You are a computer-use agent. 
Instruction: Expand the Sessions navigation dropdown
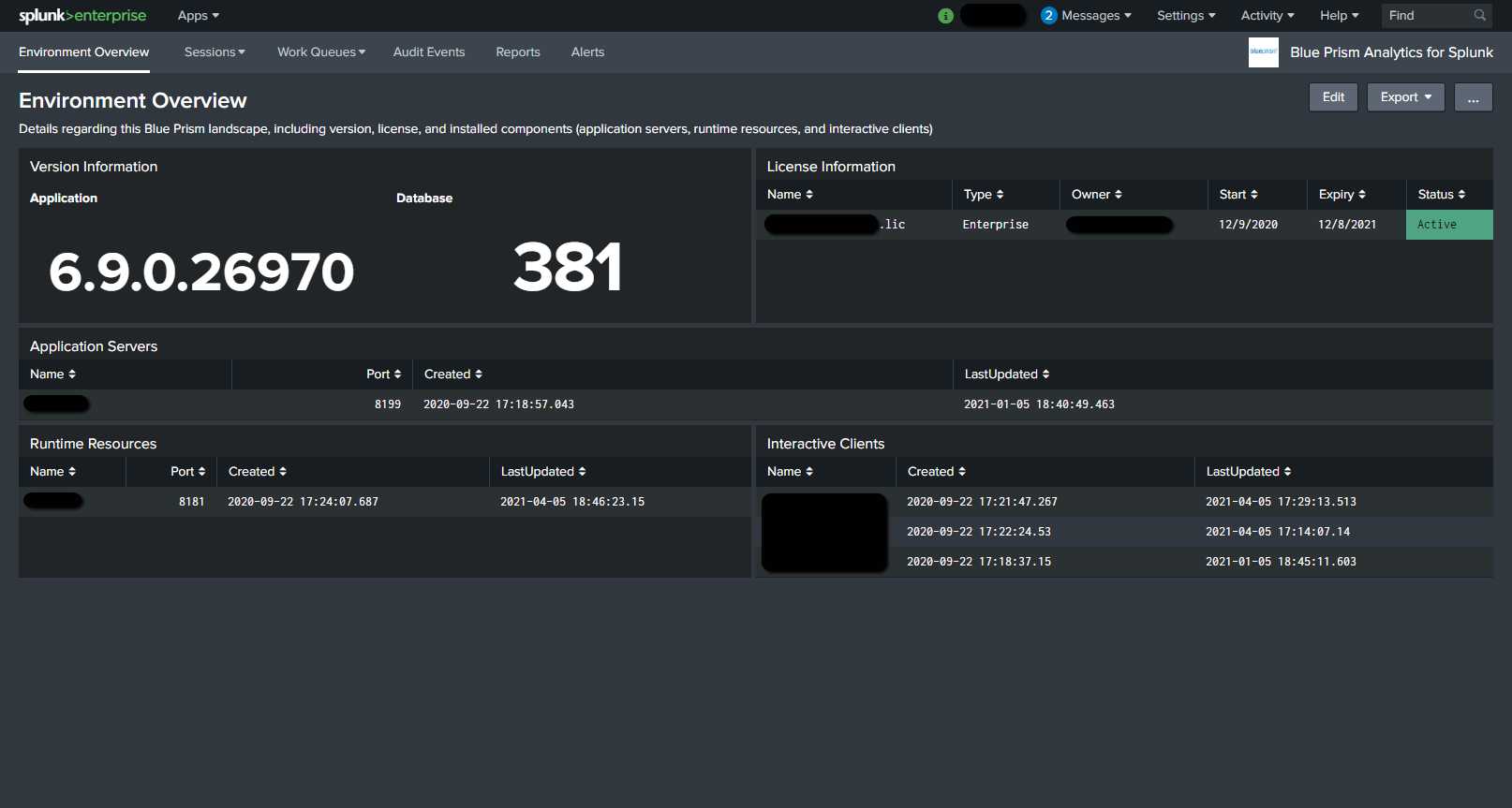point(215,52)
